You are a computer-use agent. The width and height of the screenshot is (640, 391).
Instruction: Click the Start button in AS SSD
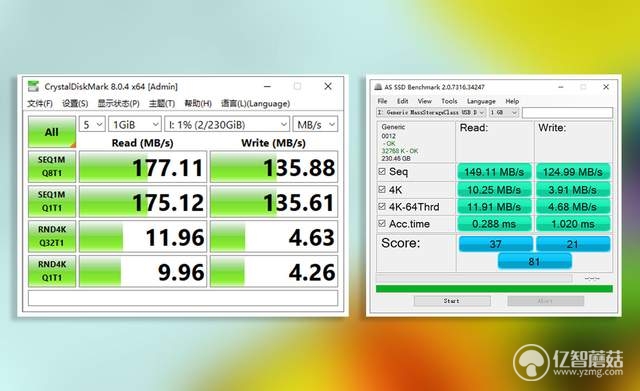(x=452, y=301)
